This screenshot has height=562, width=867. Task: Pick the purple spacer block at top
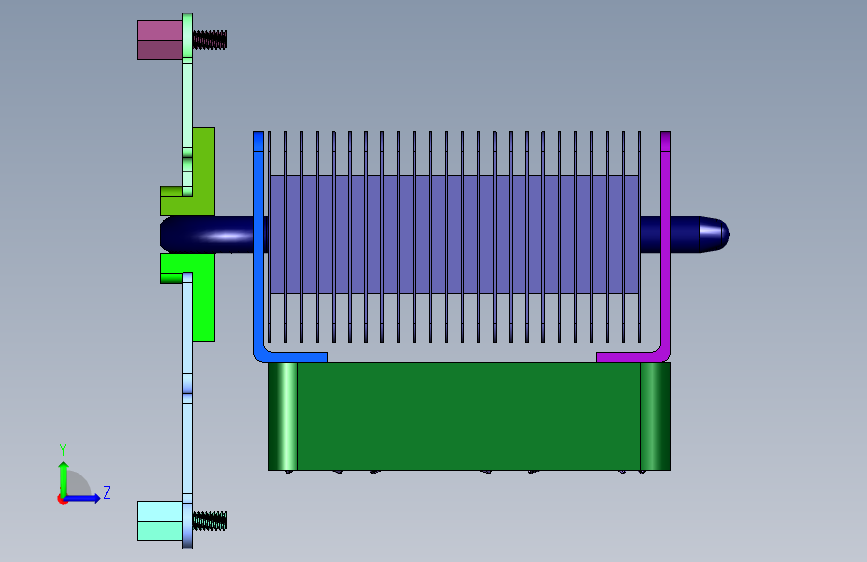tap(160, 40)
